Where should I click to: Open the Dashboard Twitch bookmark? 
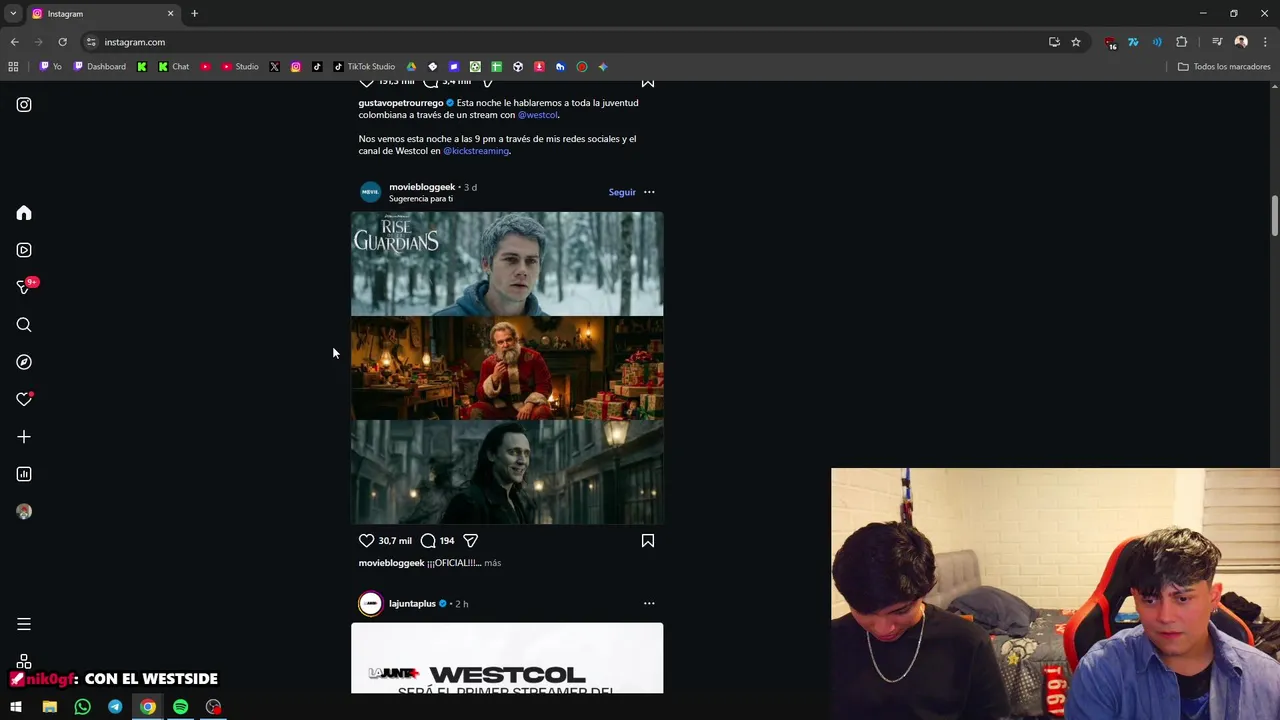click(x=100, y=67)
